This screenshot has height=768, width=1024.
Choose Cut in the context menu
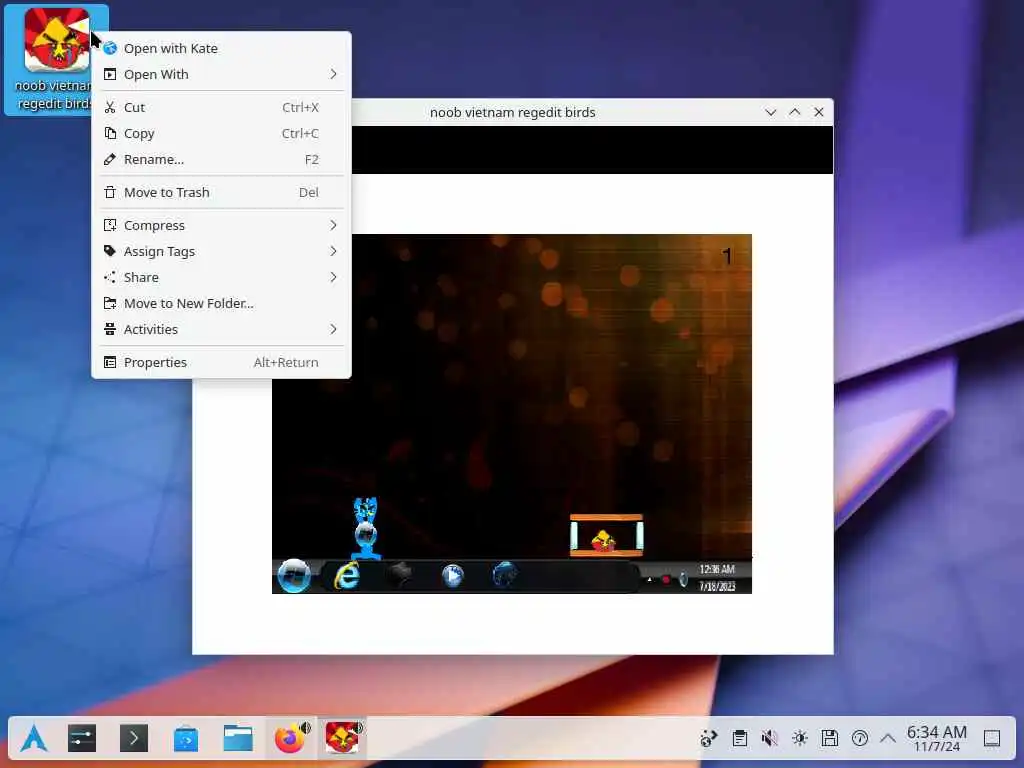(221, 107)
